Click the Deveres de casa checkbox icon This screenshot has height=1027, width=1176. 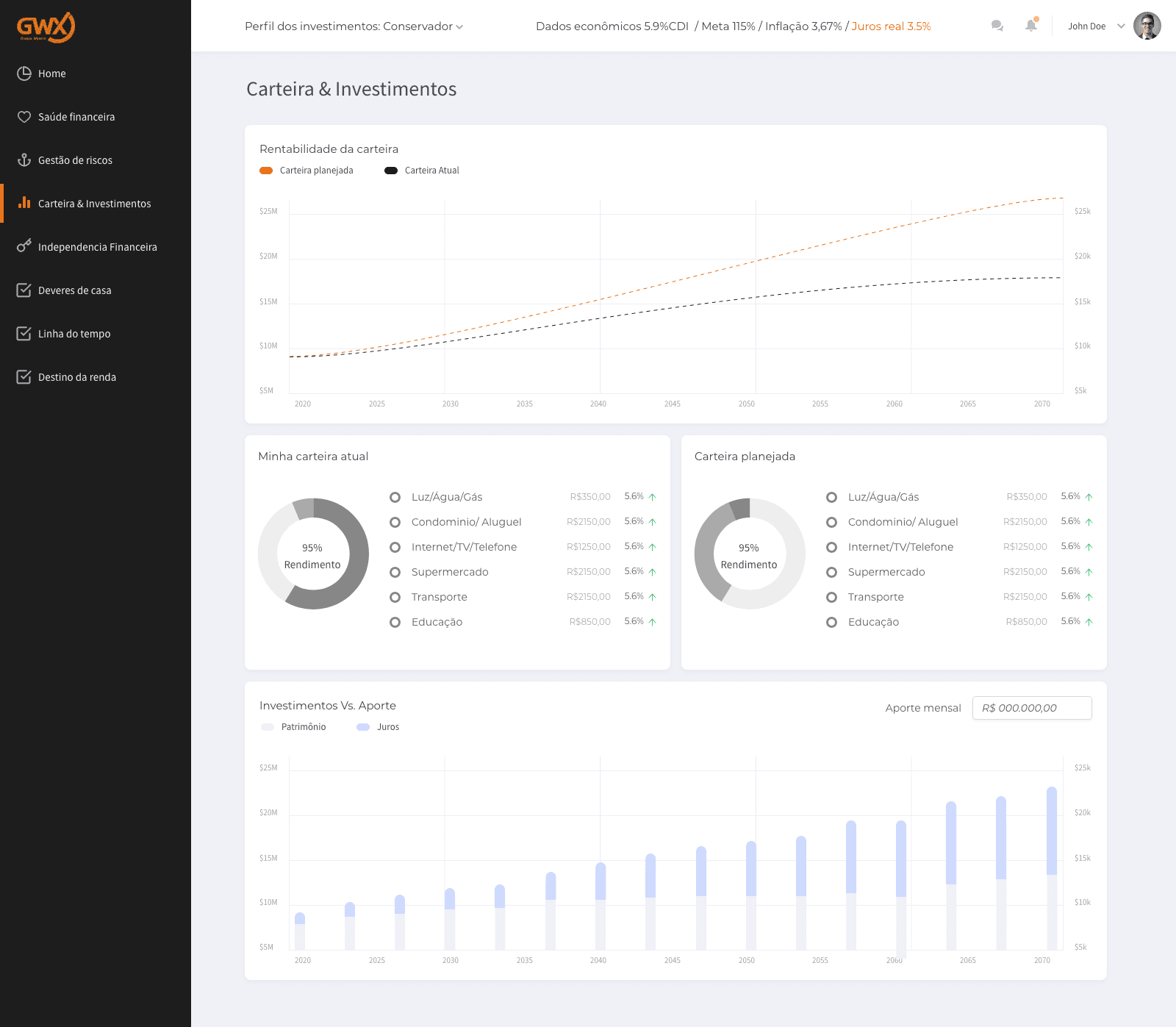click(24, 290)
